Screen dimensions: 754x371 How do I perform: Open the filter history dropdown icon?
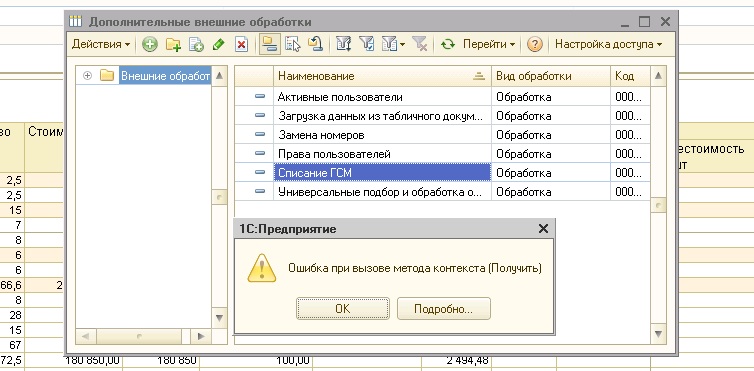click(x=393, y=45)
